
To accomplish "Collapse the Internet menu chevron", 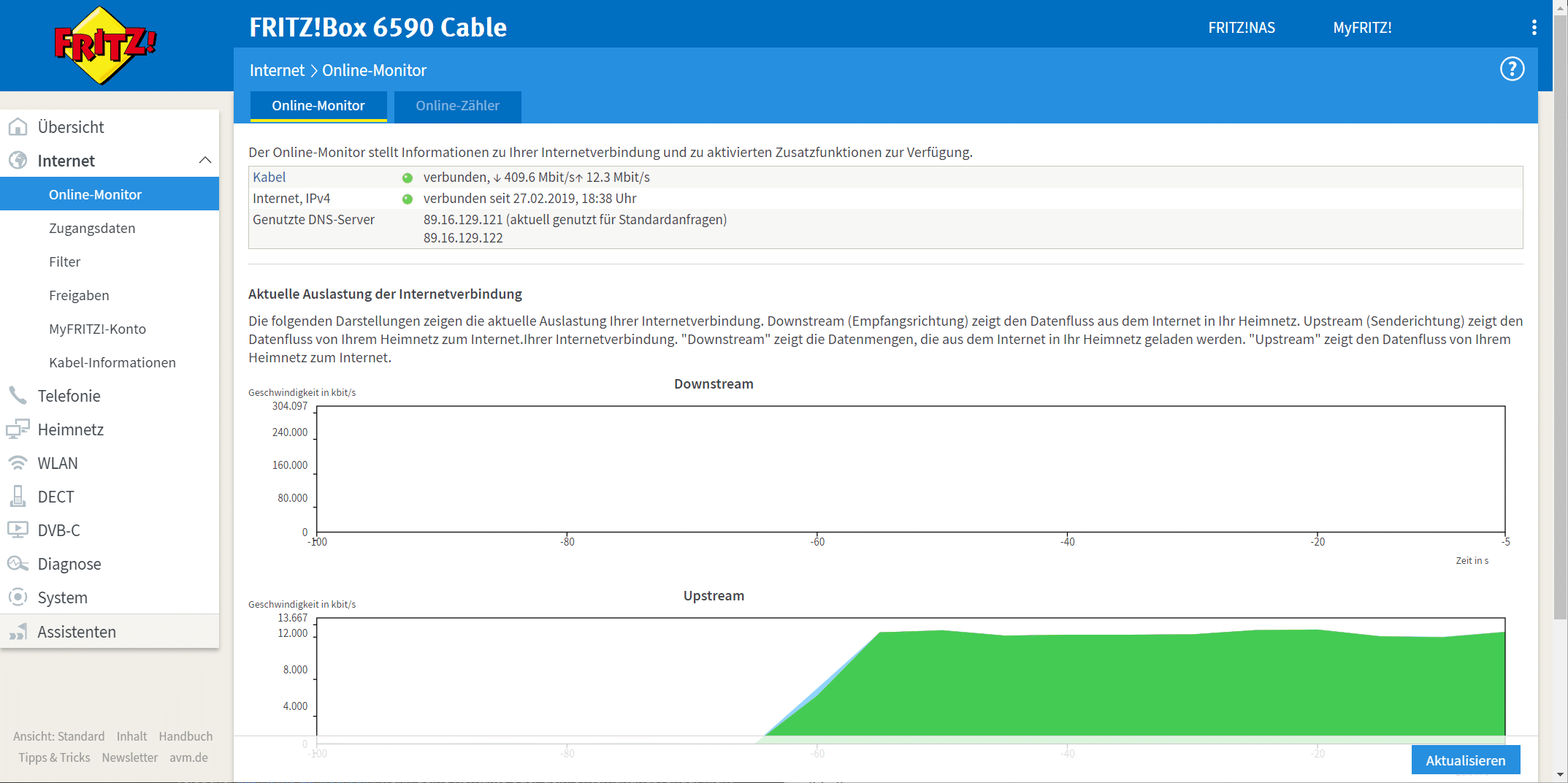I will [205, 161].
